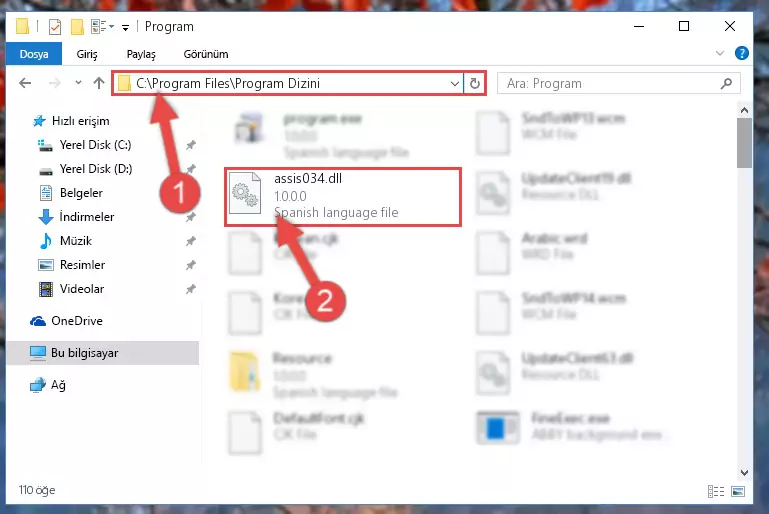The height and width of the screenshot is (514, 769).
Task: Expand the address bar history dropdown
Action: click(x=455, y=83)
